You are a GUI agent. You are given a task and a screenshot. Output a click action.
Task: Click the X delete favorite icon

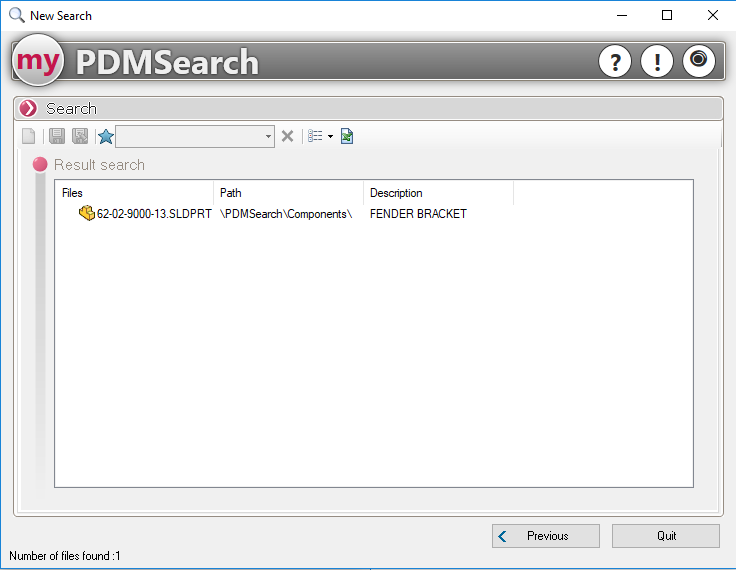(287, 136)
